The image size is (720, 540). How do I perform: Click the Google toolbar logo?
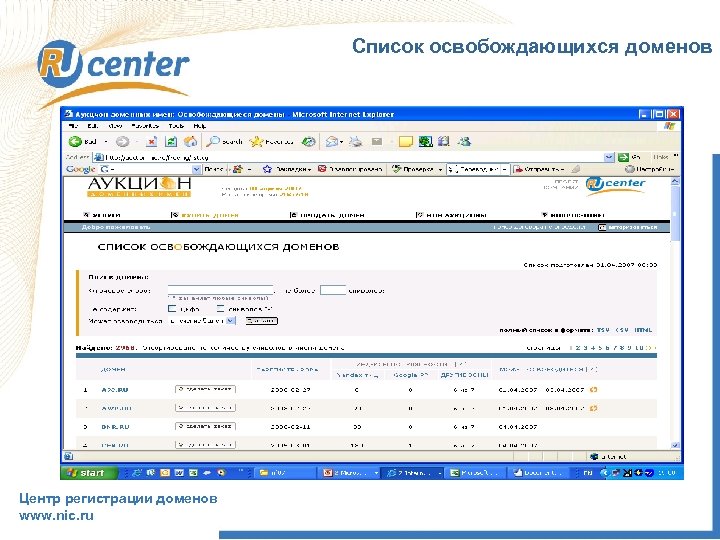pyautogui.click(x=80, y=169)
